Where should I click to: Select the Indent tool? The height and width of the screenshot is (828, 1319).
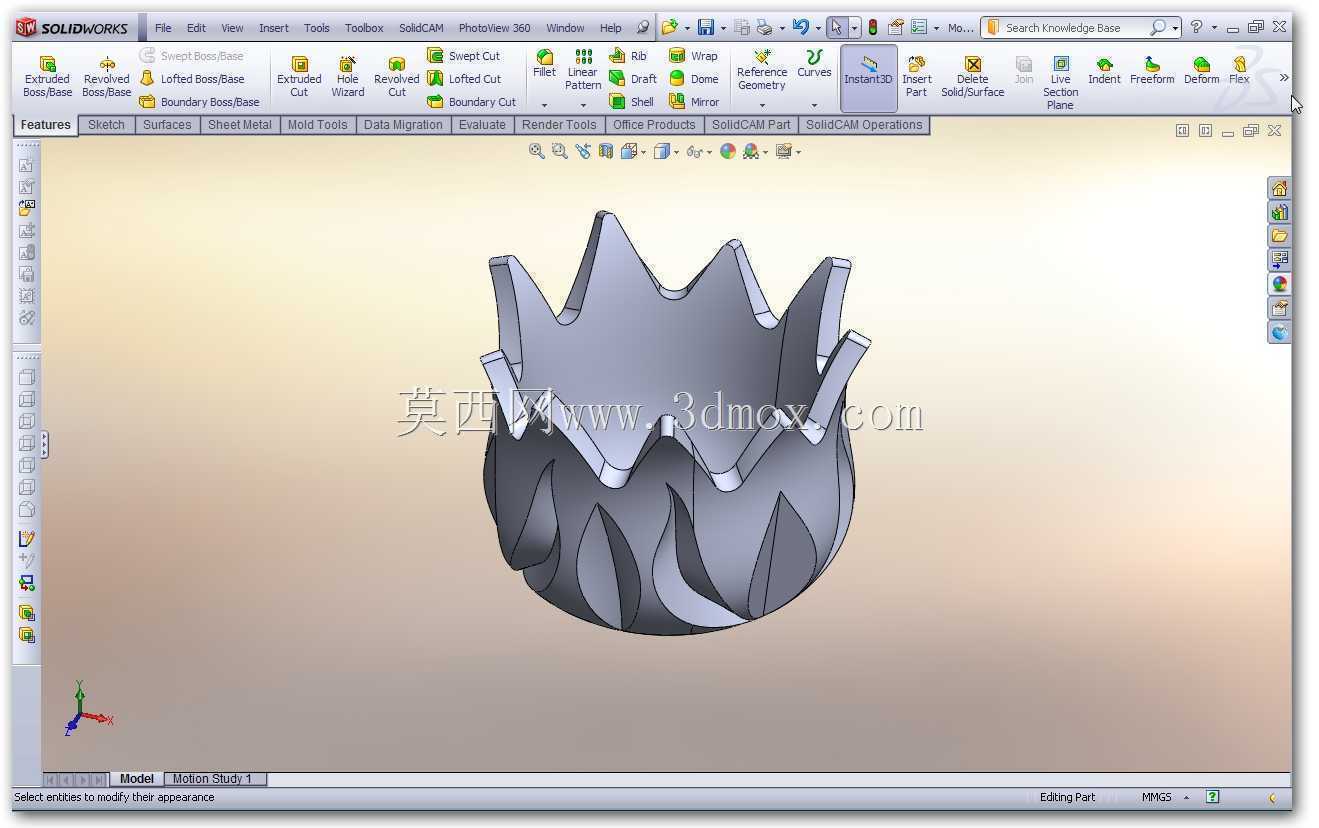(1104, 70)
